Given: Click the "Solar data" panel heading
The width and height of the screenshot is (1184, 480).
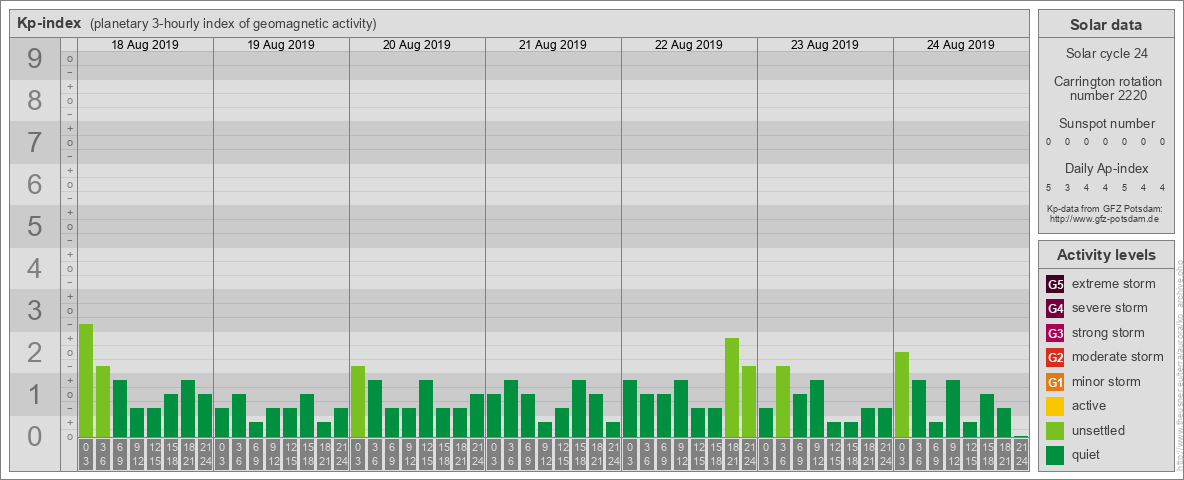Looking at the screenshot, I should tap(1106, 25).
